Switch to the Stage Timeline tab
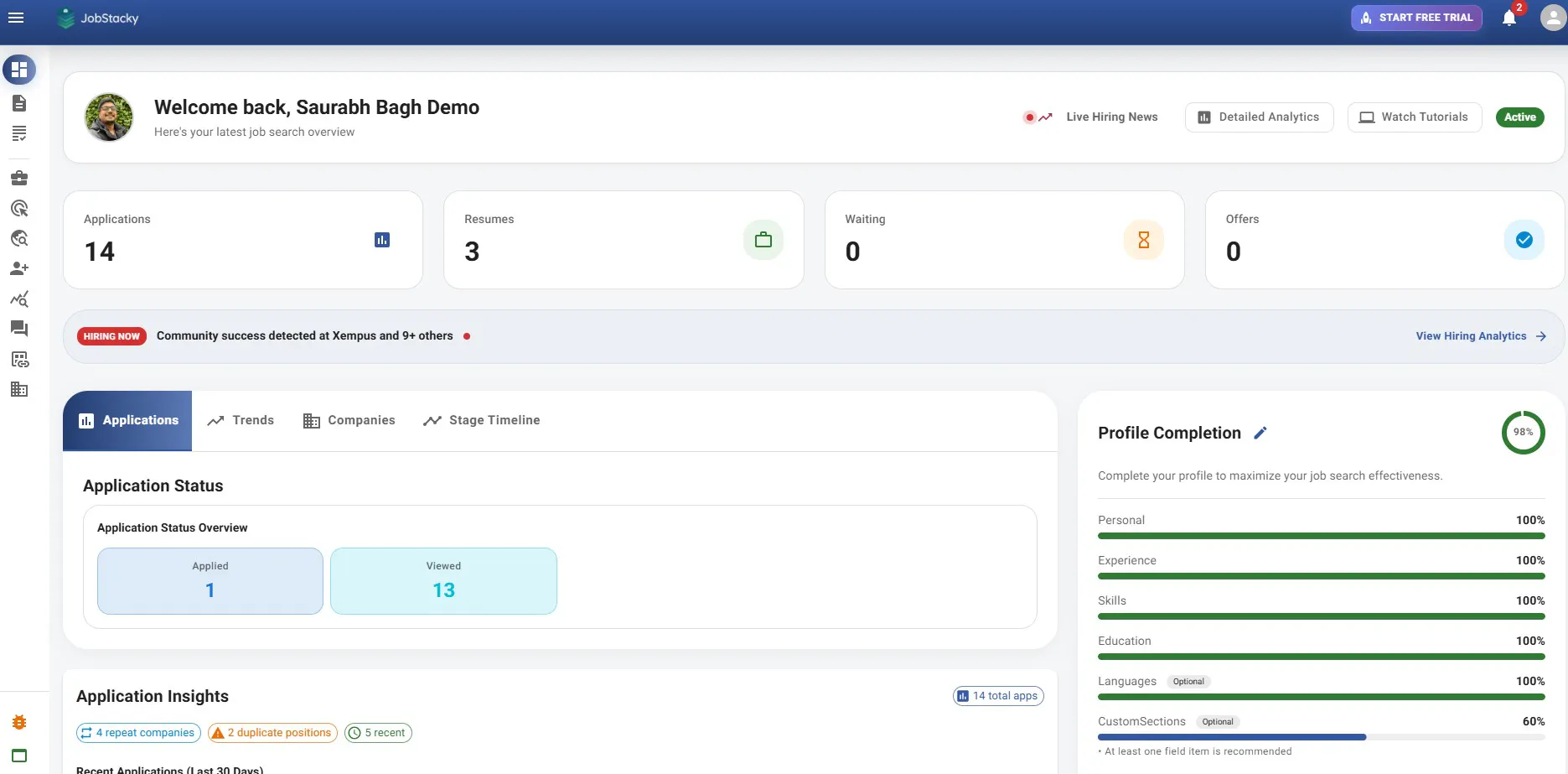The image size is (1568, 774). (482, 421)
